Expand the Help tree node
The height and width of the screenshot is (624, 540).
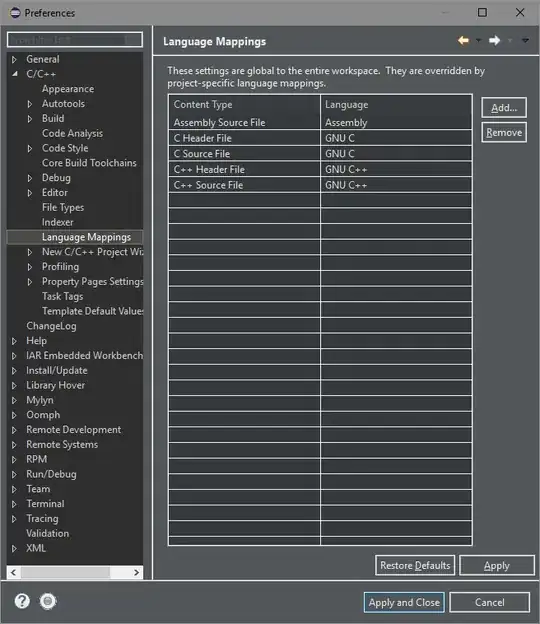tap(14, 341)
